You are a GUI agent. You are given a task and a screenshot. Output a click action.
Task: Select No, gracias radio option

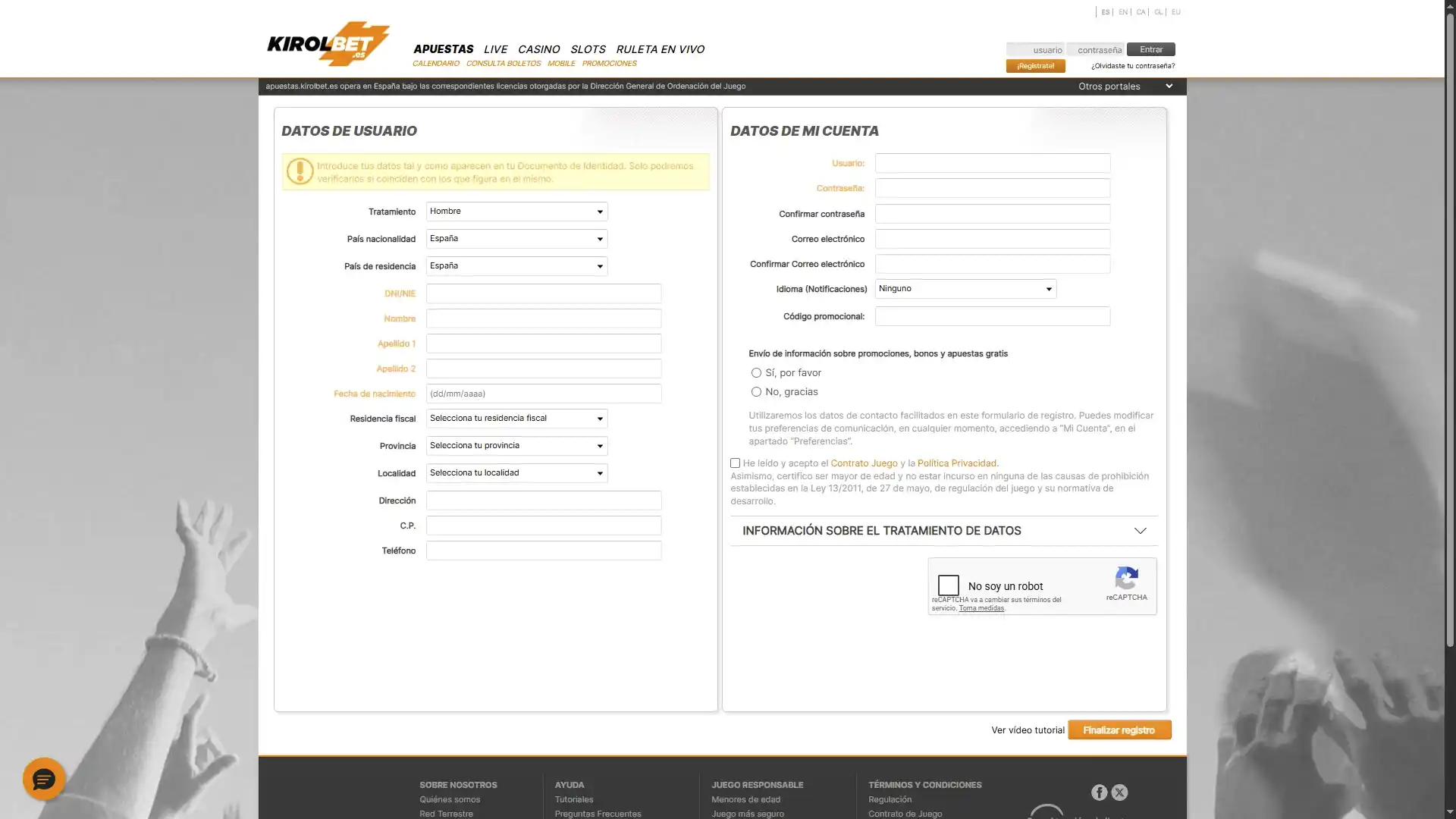point(756,392)
